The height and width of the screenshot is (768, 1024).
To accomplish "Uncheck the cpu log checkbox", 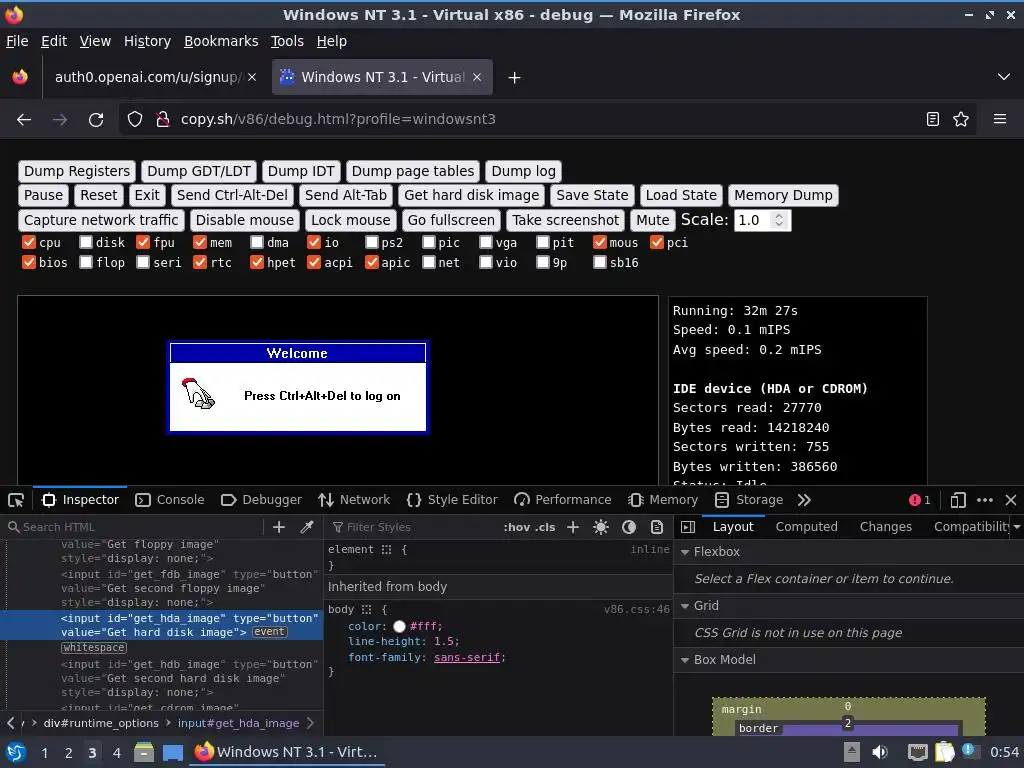I will [29, 243].
